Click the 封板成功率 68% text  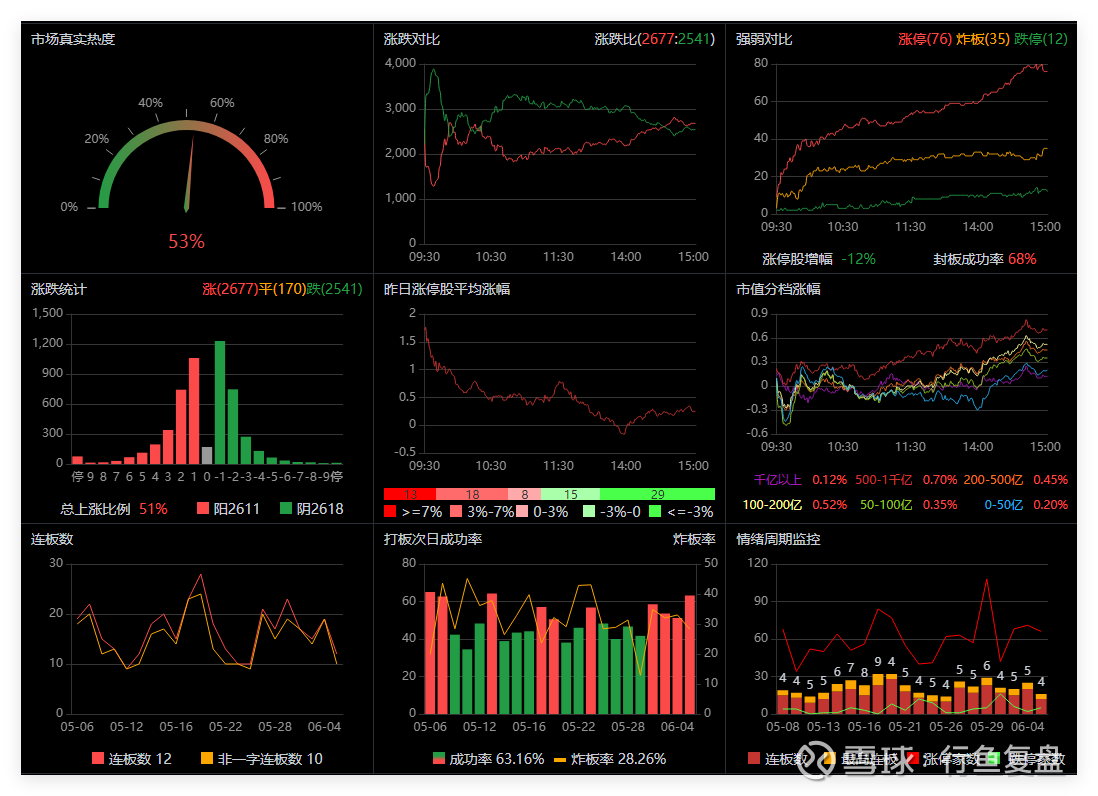[984, 259]
